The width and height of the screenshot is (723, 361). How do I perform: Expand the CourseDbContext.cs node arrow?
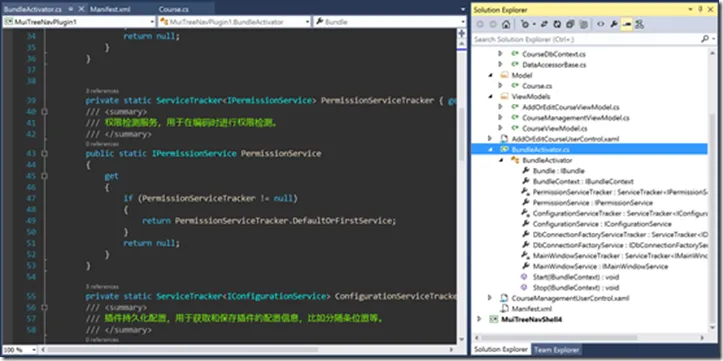coord(501,54)
